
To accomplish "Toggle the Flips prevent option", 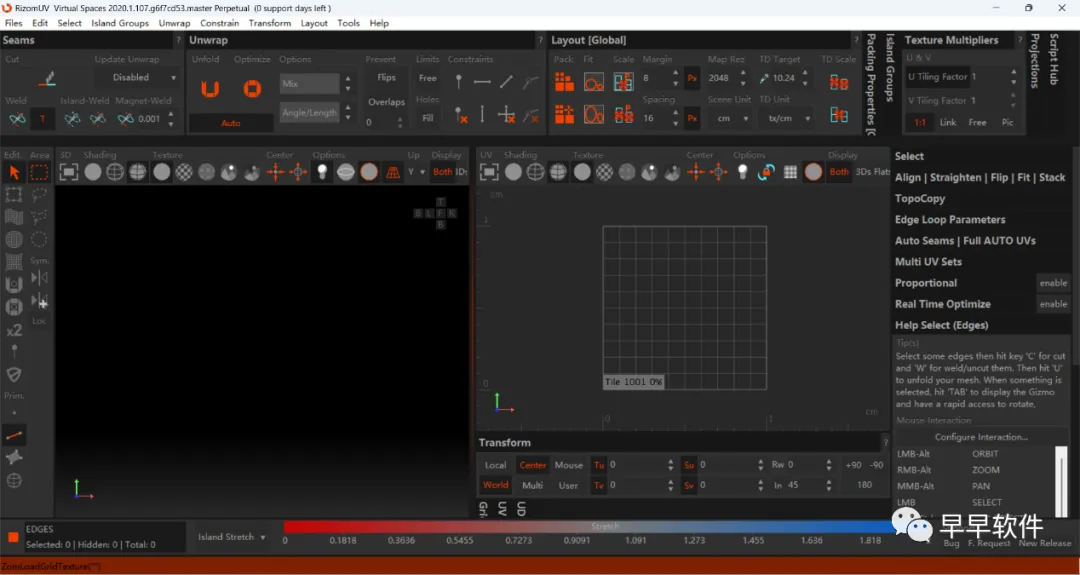I will pyautogui.click(x=386, y=78).
